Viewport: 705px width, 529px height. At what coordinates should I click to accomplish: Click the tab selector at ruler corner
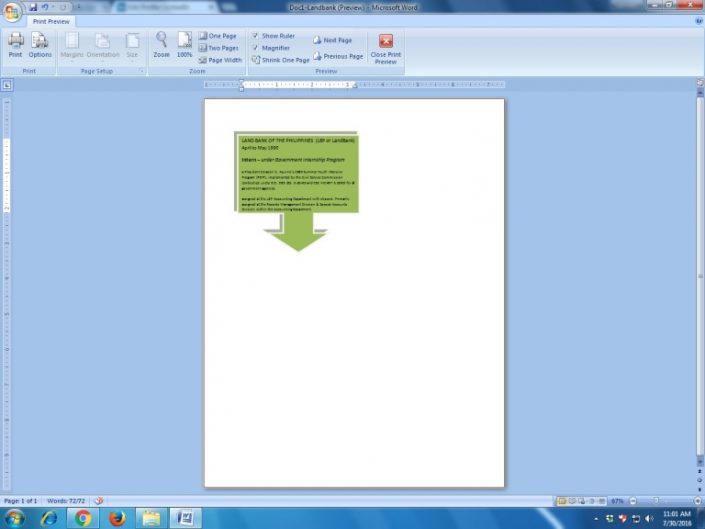tap(7, 85)
